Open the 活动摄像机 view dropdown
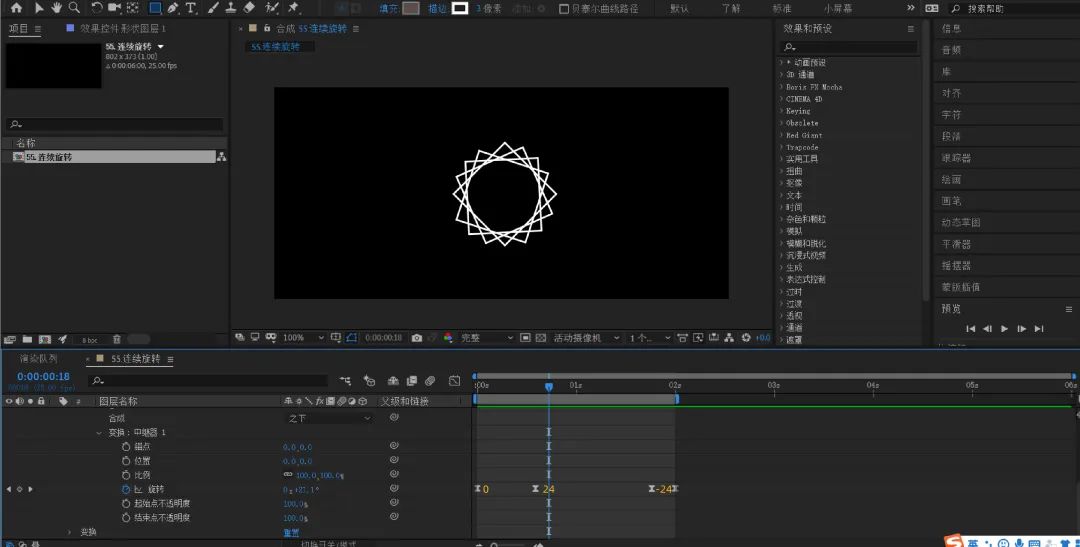The height and width of the screenshot is (547, 1080). pyautogui.click(x=586, y=338)
